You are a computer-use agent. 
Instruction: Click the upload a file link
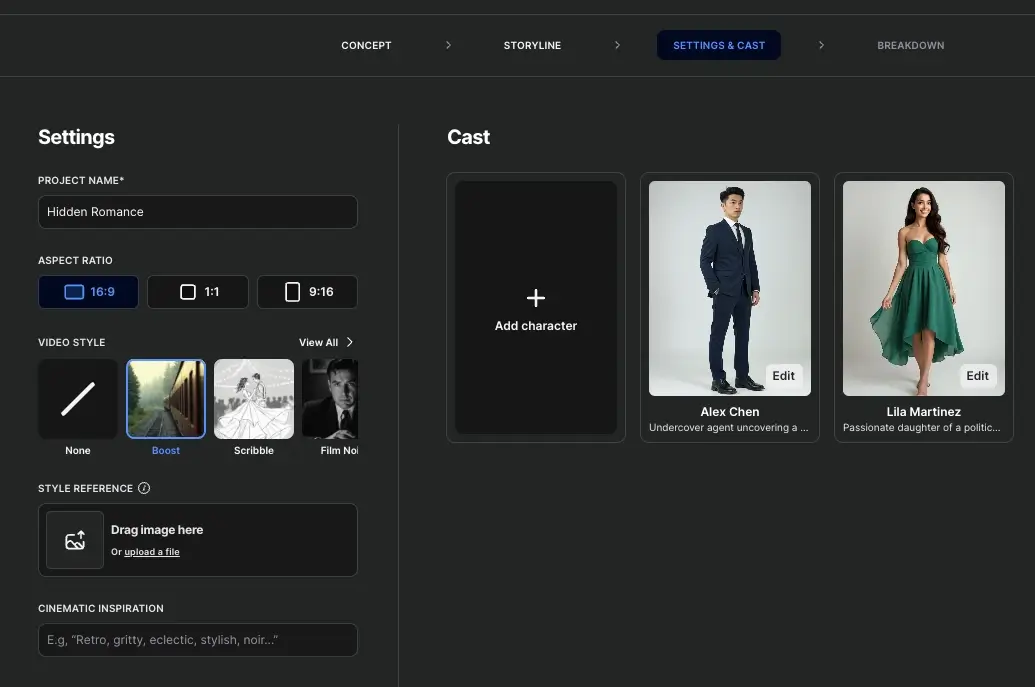(152, 552)
